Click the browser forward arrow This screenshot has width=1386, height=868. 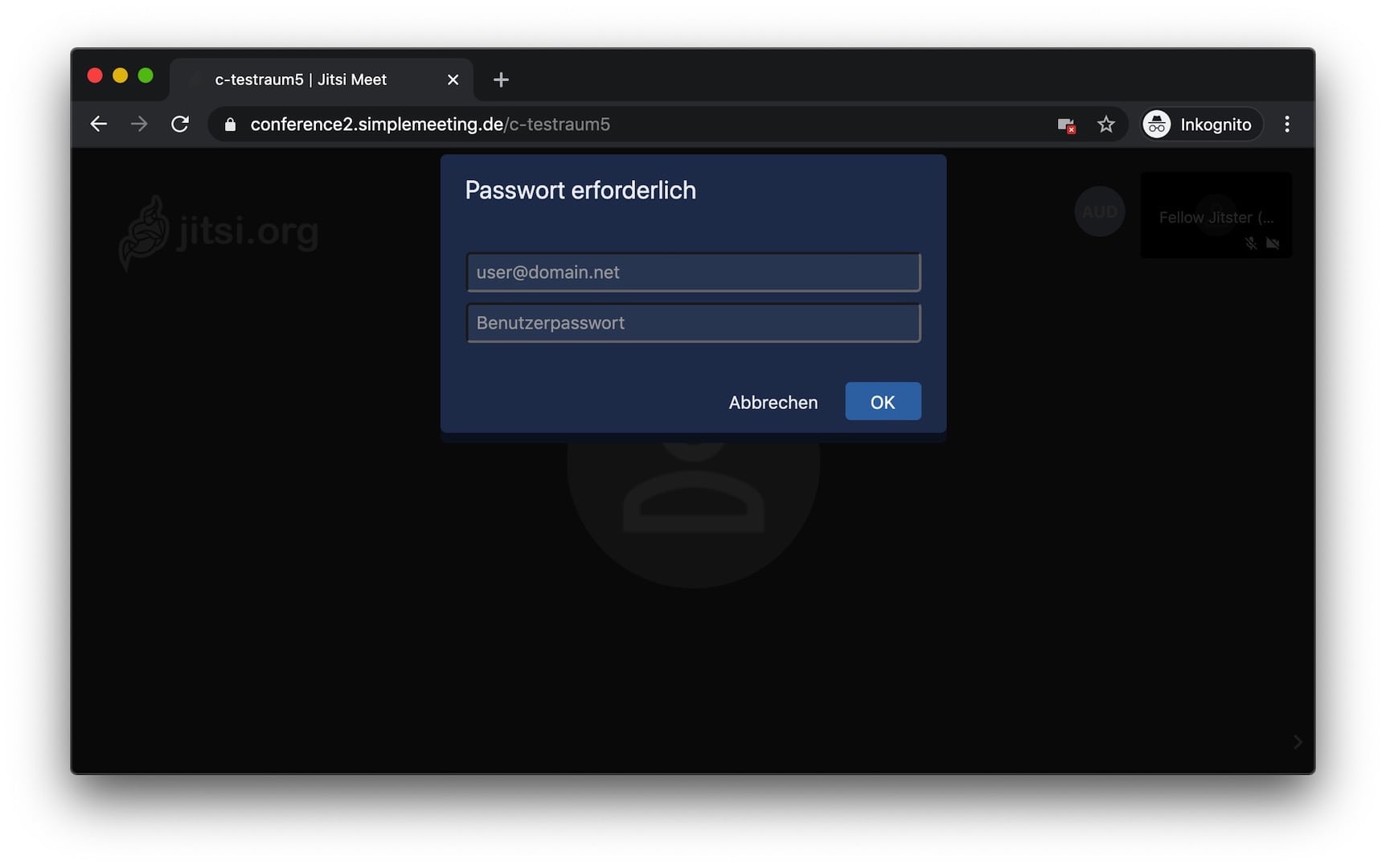(x=139, y=124)
